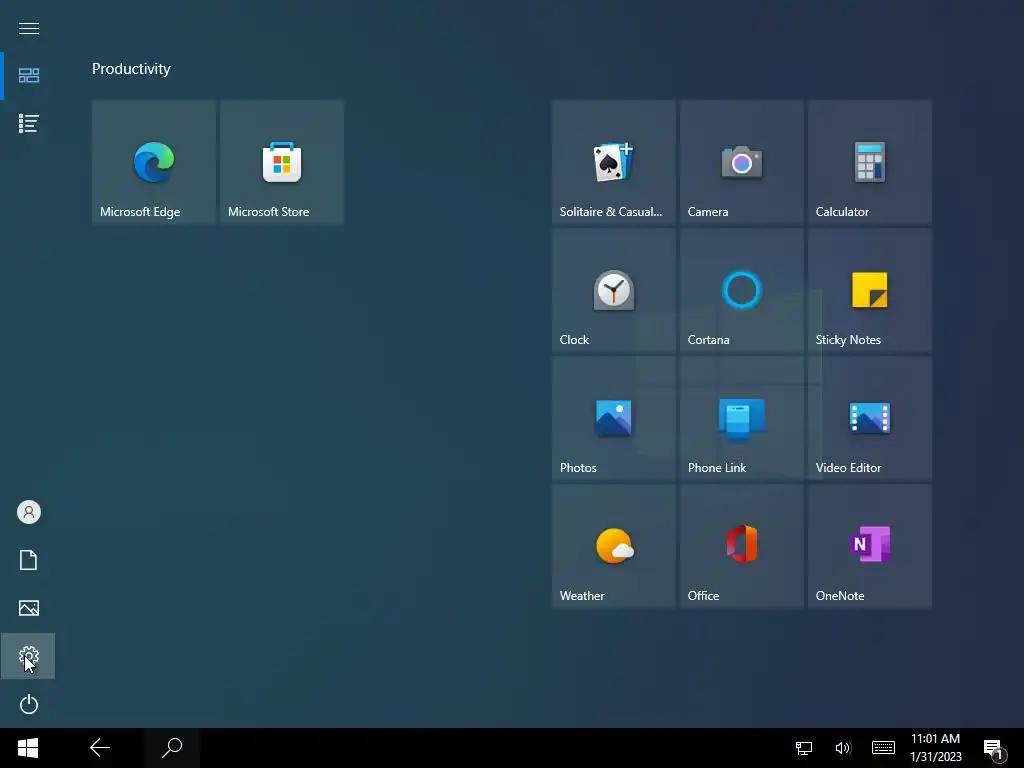Open Settings via the gear icon
Image resolution: width=1024 pixels, height=768 pixels.
[29, 656]
